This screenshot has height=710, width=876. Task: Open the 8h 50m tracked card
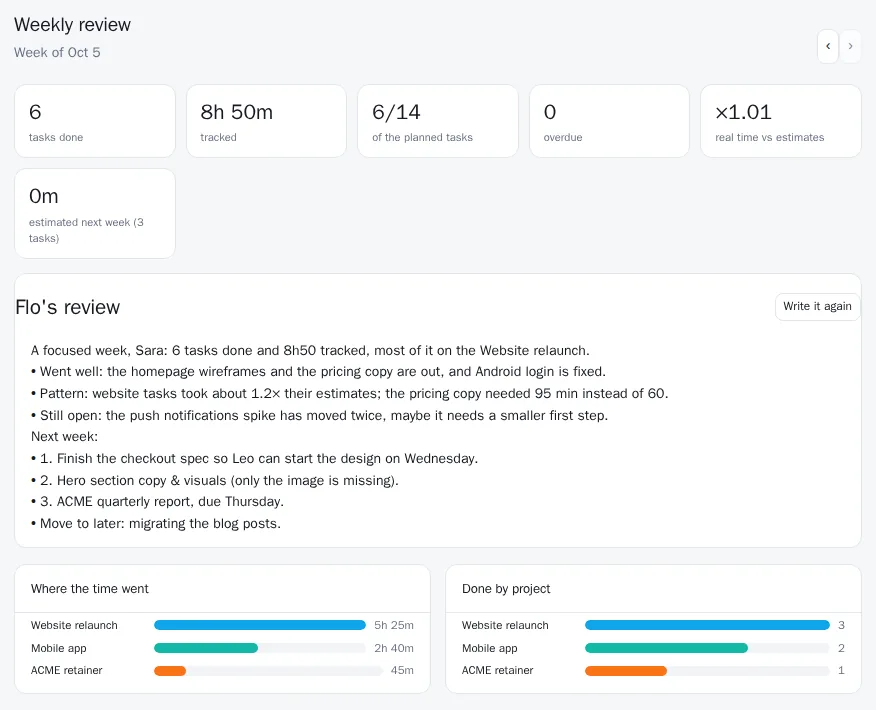coord(266,121)
